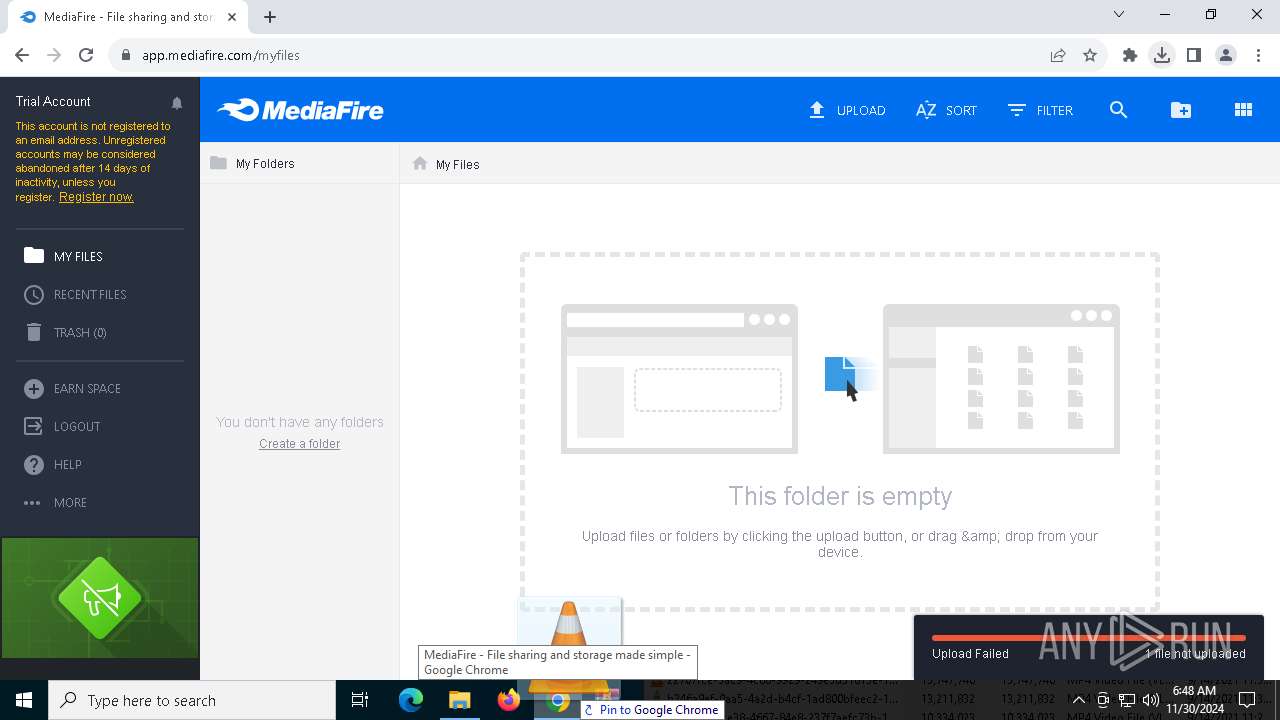Click the red upload progress bar

point(1088,637)
